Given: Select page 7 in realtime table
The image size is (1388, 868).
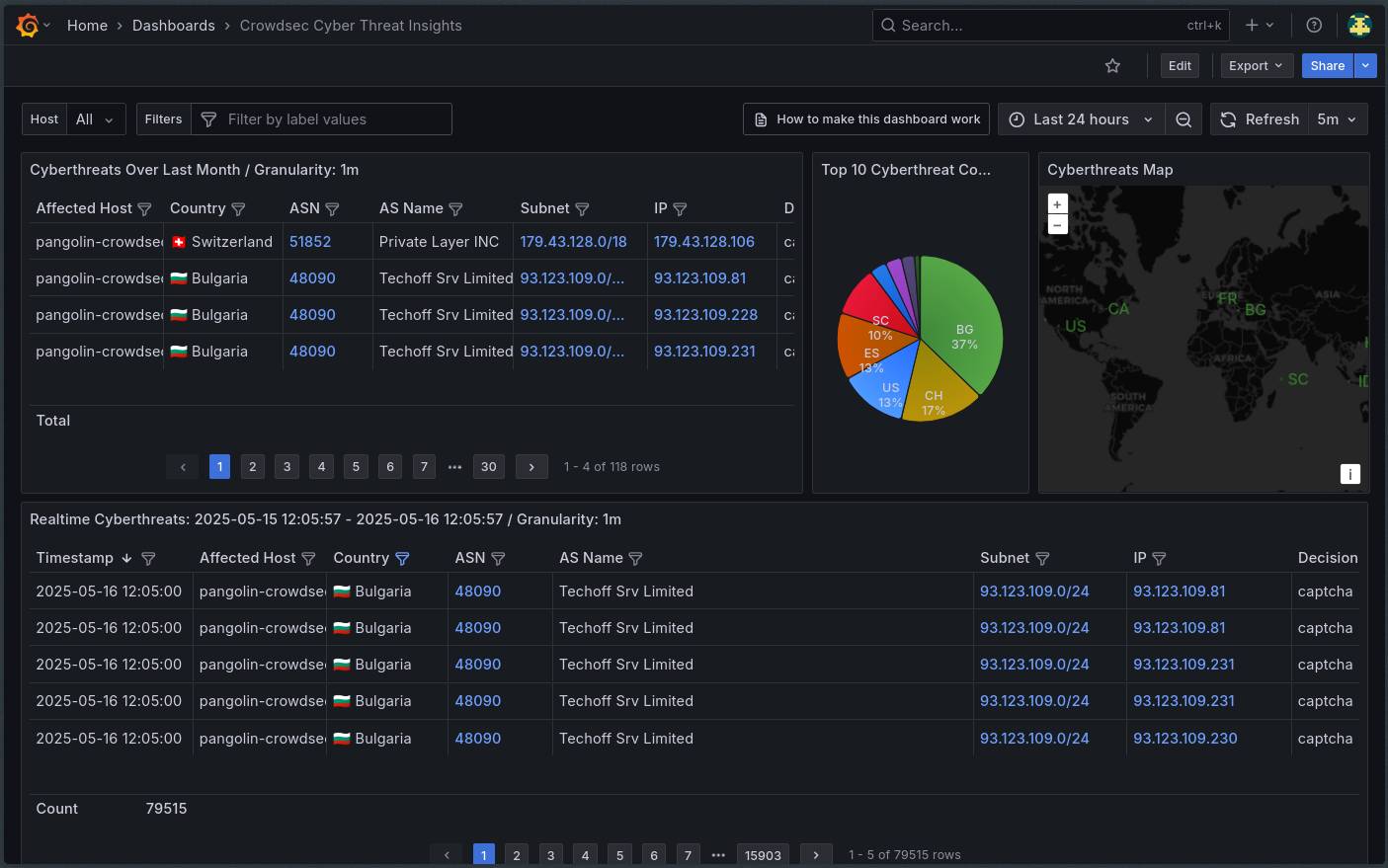Looking at the screenshot, I should tap(688, 855).
